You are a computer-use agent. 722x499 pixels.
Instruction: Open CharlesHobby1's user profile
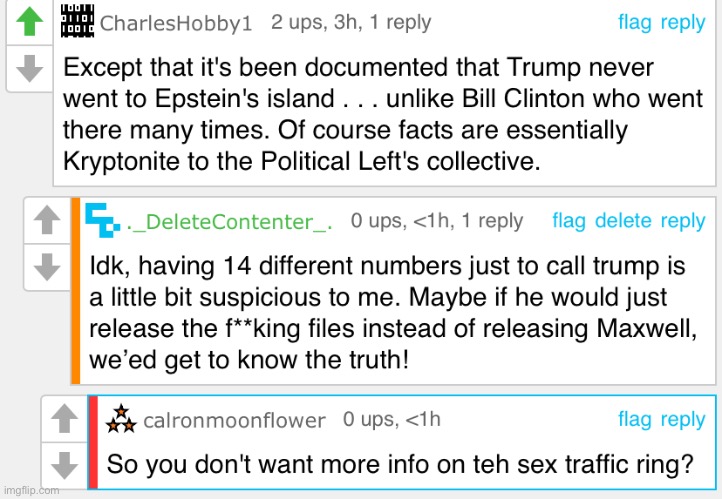177,22
